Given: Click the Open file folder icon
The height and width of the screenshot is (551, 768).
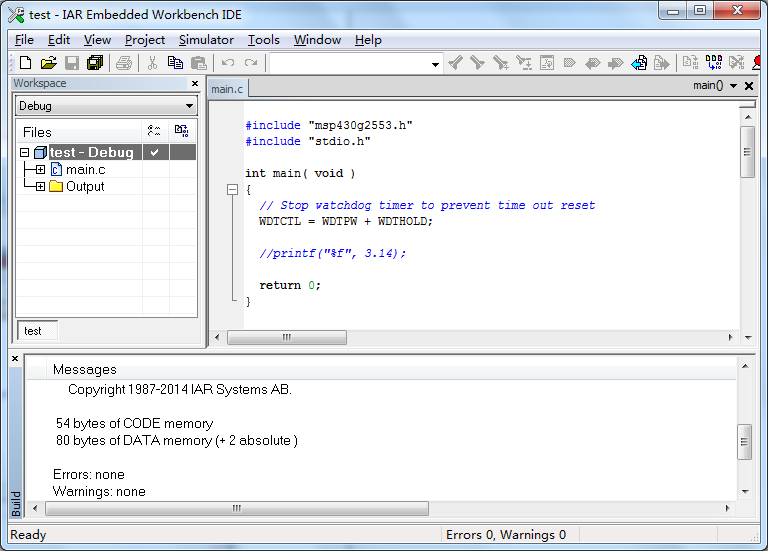Looking at the screenshot, I should point(48,63).
